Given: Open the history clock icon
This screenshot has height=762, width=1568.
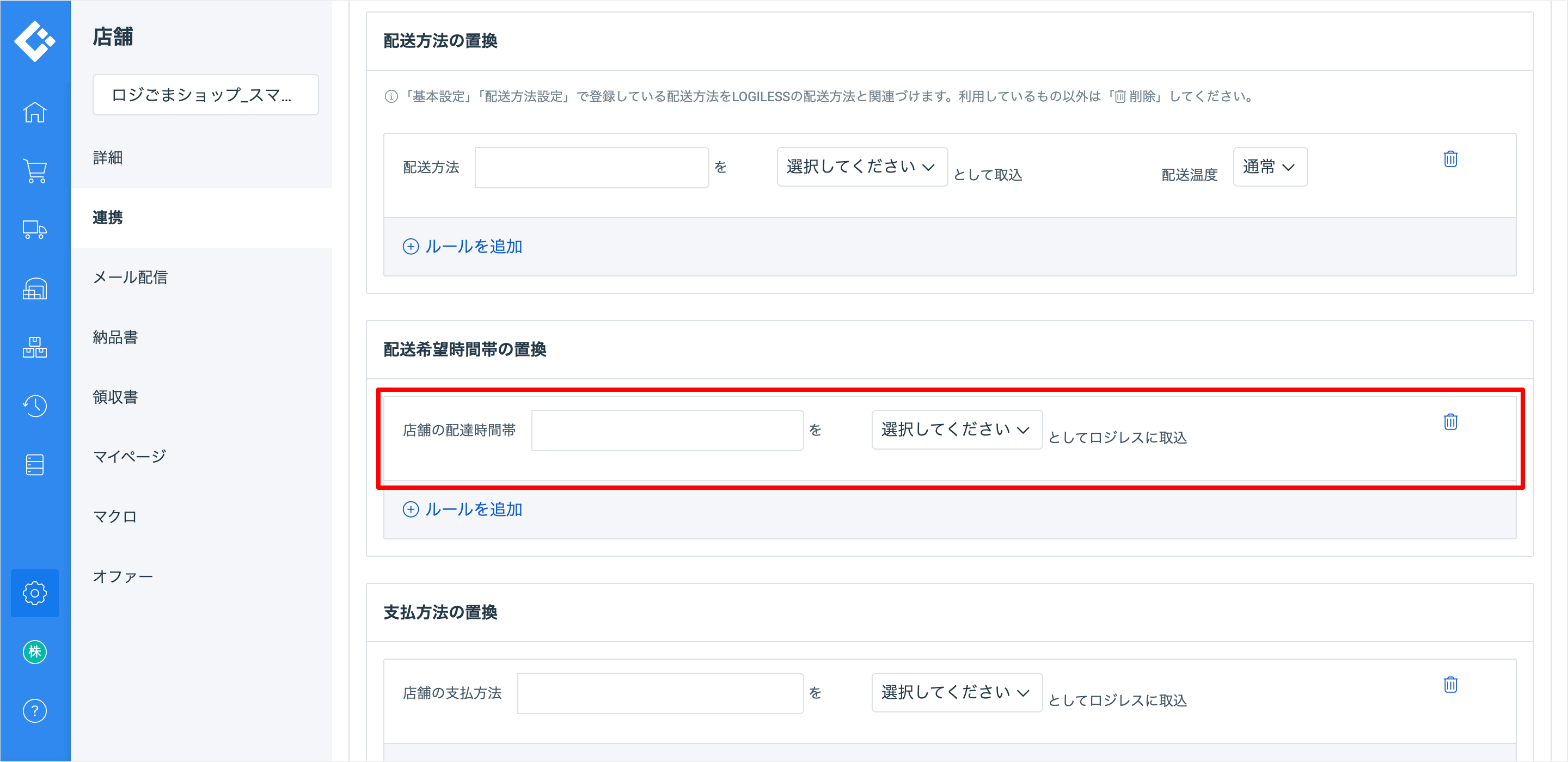Looking at the screenshot, I should [35, 405].
